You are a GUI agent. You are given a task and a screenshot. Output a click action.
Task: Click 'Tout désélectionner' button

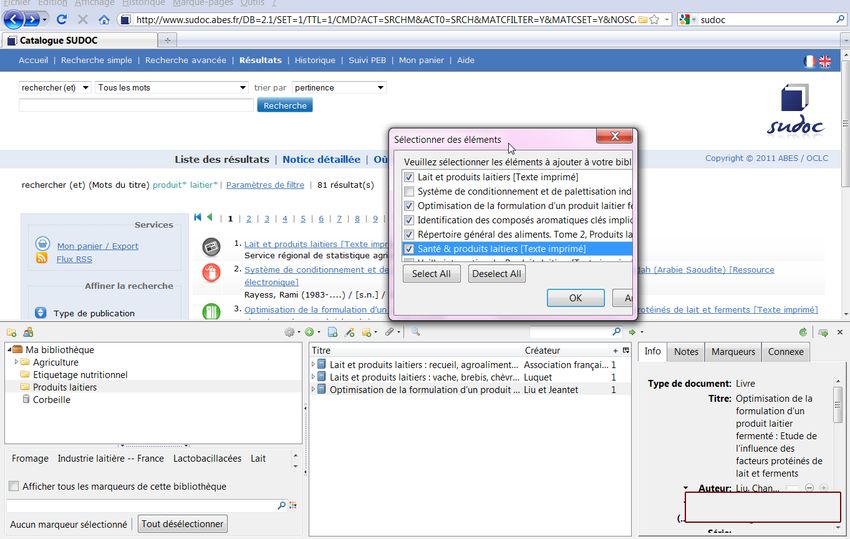tap(182, 524)
